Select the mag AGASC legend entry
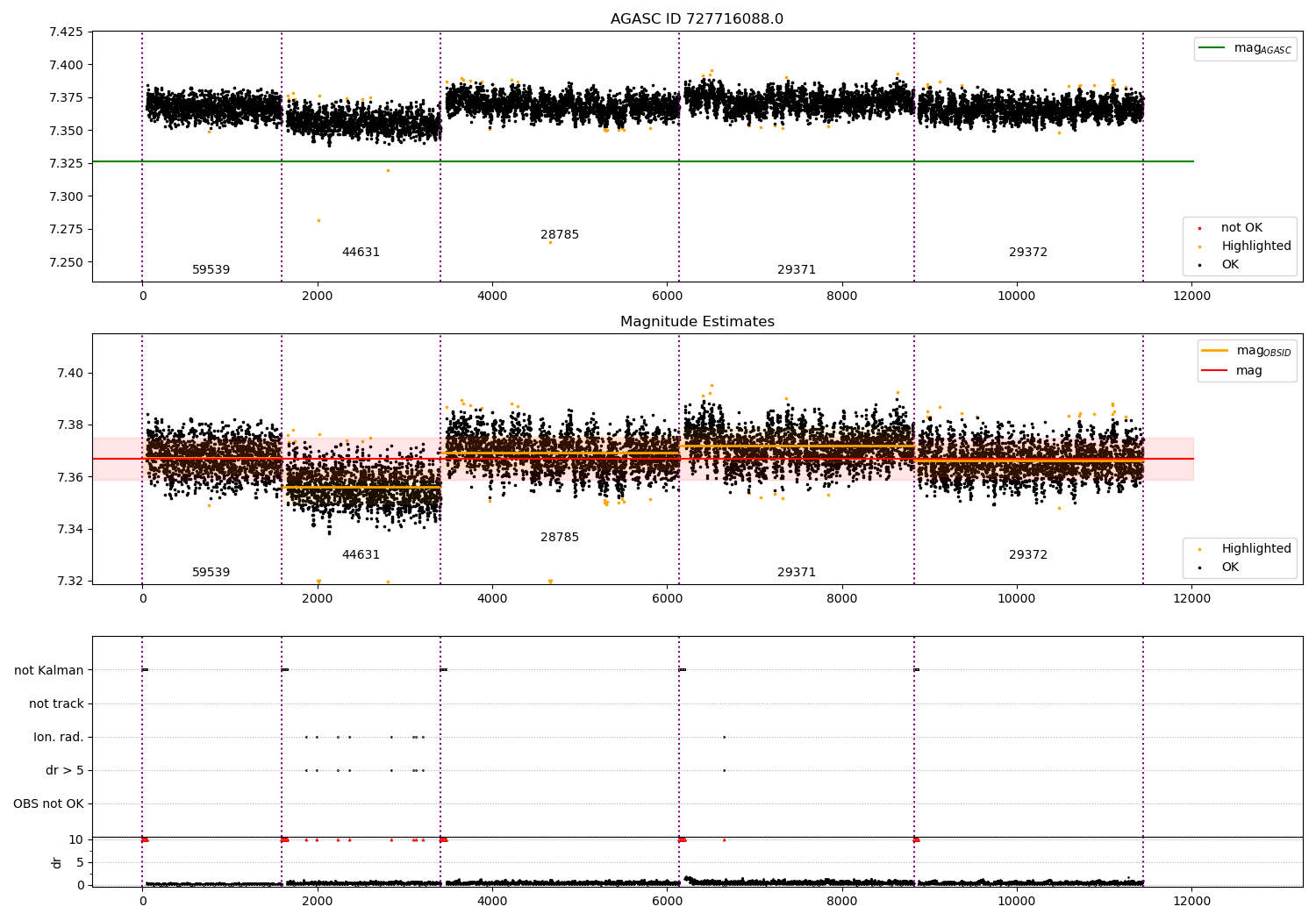Image resolution: width=1316 pixels, height=921 pixels. (x=1245, y=49)
